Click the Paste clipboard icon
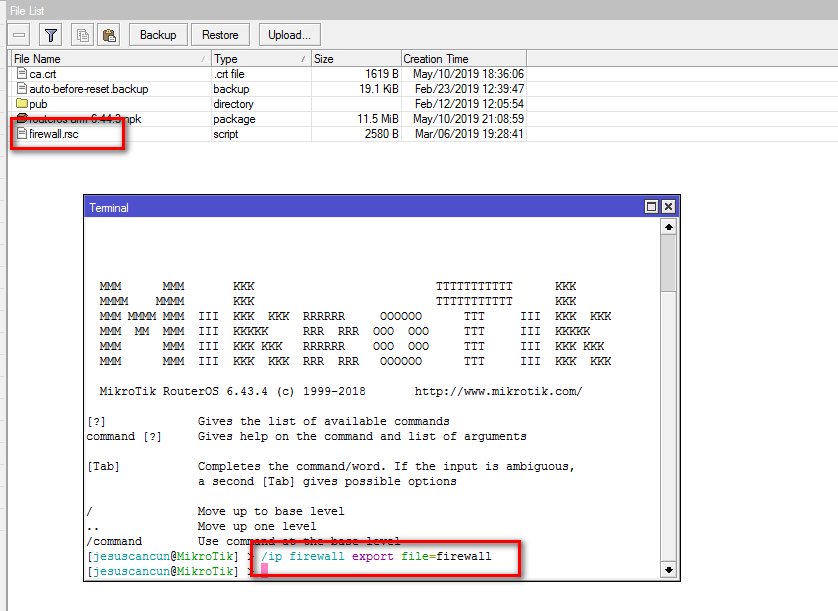This screenshot has height=611, width=838. (x=109, y=35)
